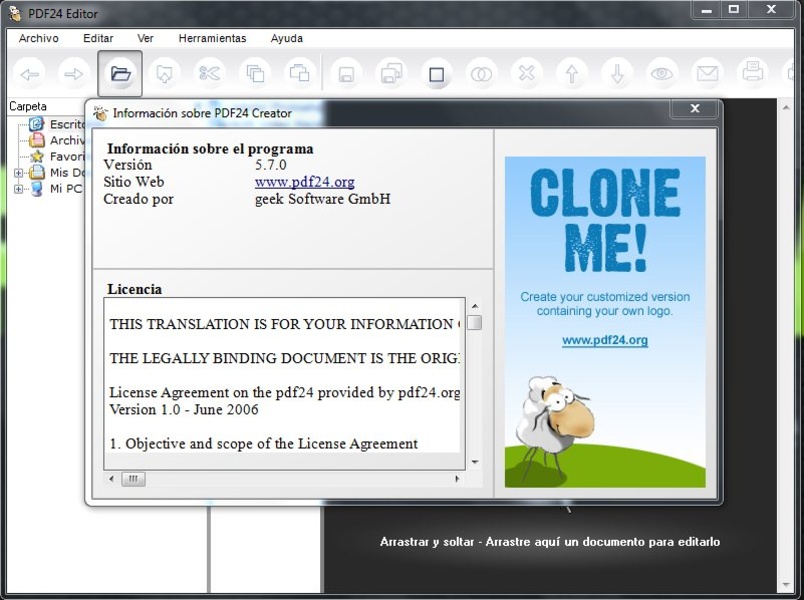Viewport: 804px width, 600px height.
Task: Click the import document toolbar icon
Action: (x=165, y=74)
